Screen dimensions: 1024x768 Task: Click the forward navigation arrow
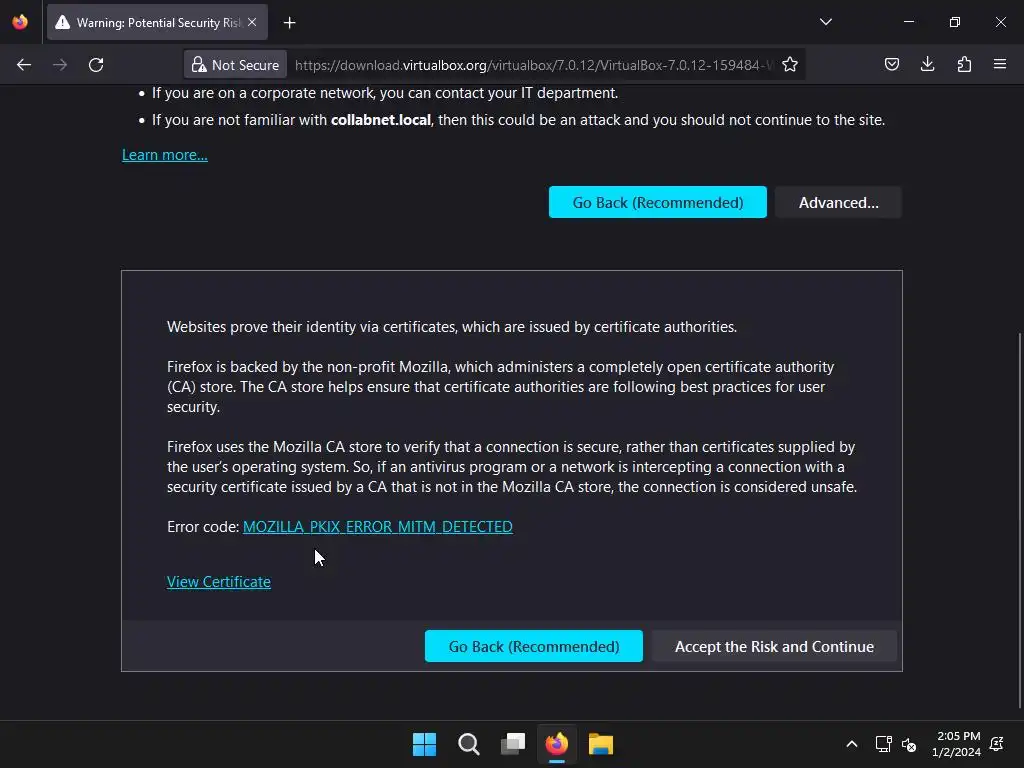click(x=60, y=65)
